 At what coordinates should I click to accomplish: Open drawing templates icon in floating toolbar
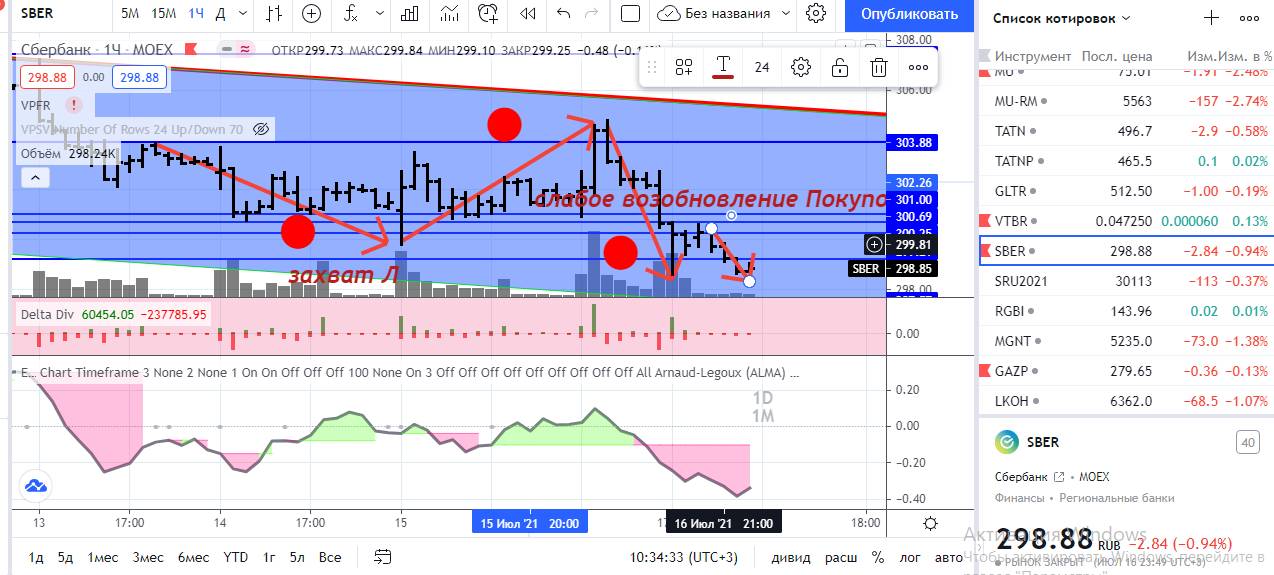[x=684, y=67]
